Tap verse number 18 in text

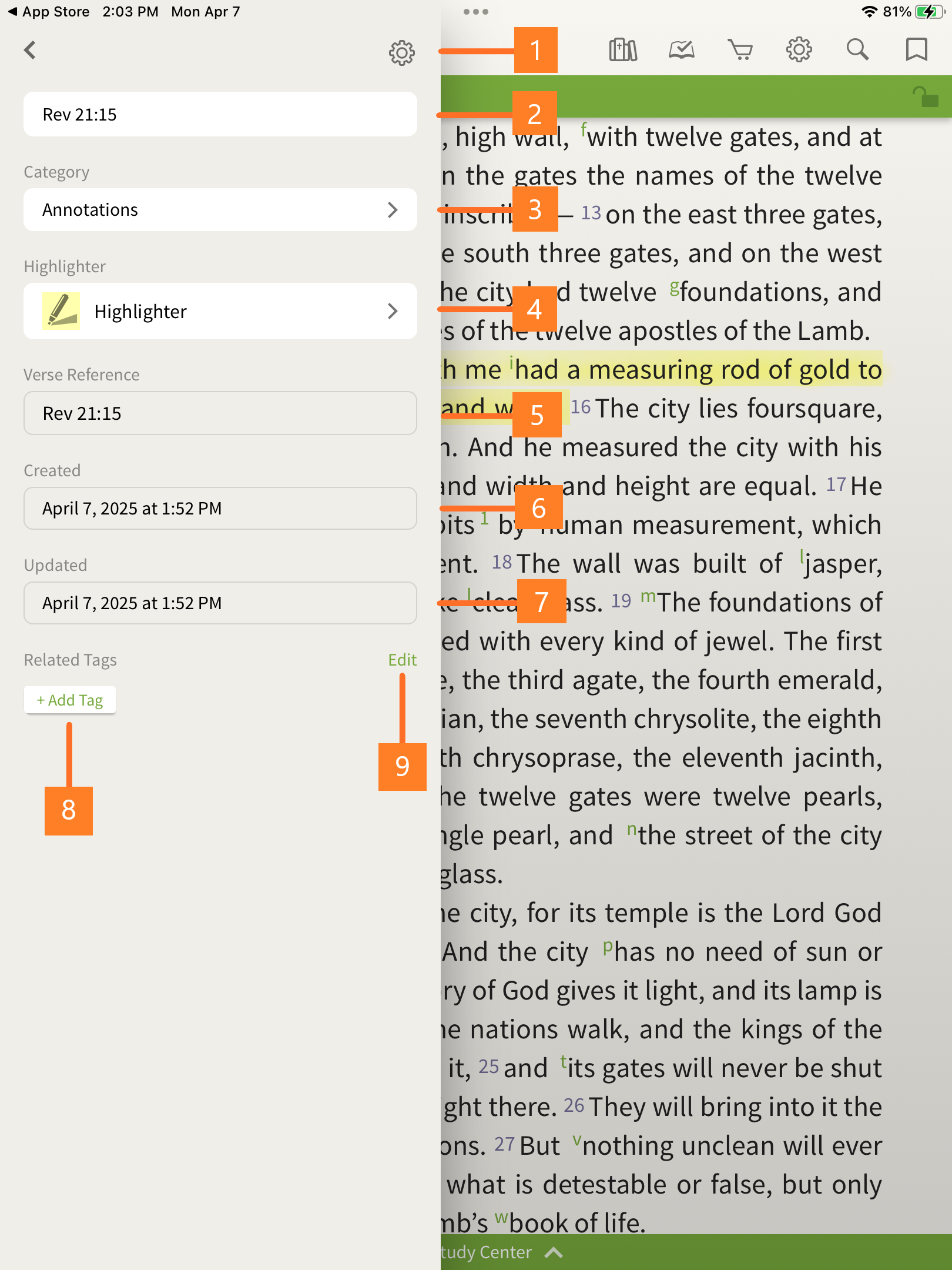(502, 562)
